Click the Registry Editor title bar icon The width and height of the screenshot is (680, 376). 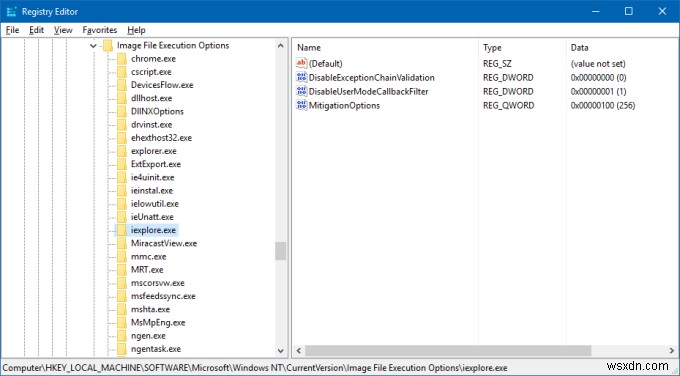[12, 12]
